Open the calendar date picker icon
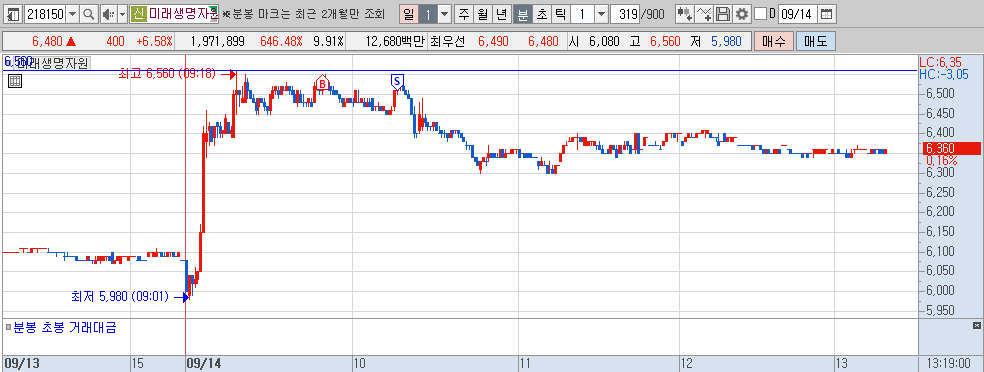The width and height of the screenshot is (984, 372). tap(827, 13)
